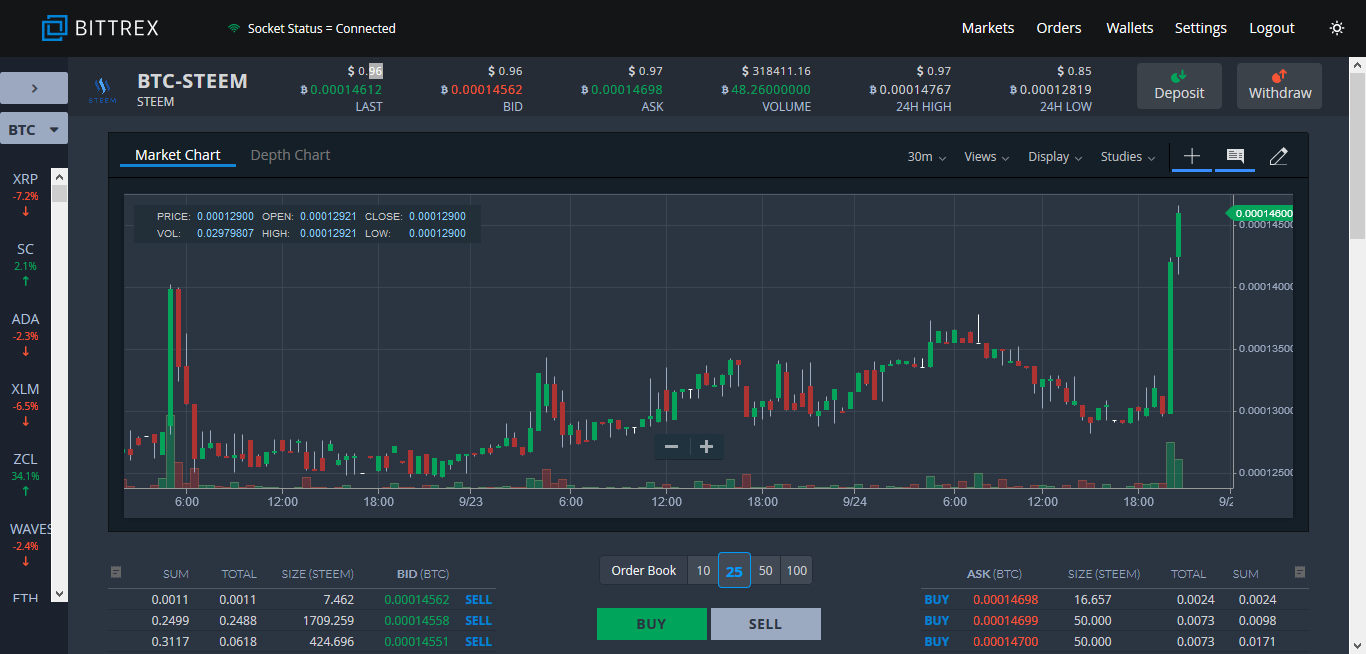Select the pencil drawing tool
The height and width of the screenshot is (654, 1366).
[x=1278, y=156]
